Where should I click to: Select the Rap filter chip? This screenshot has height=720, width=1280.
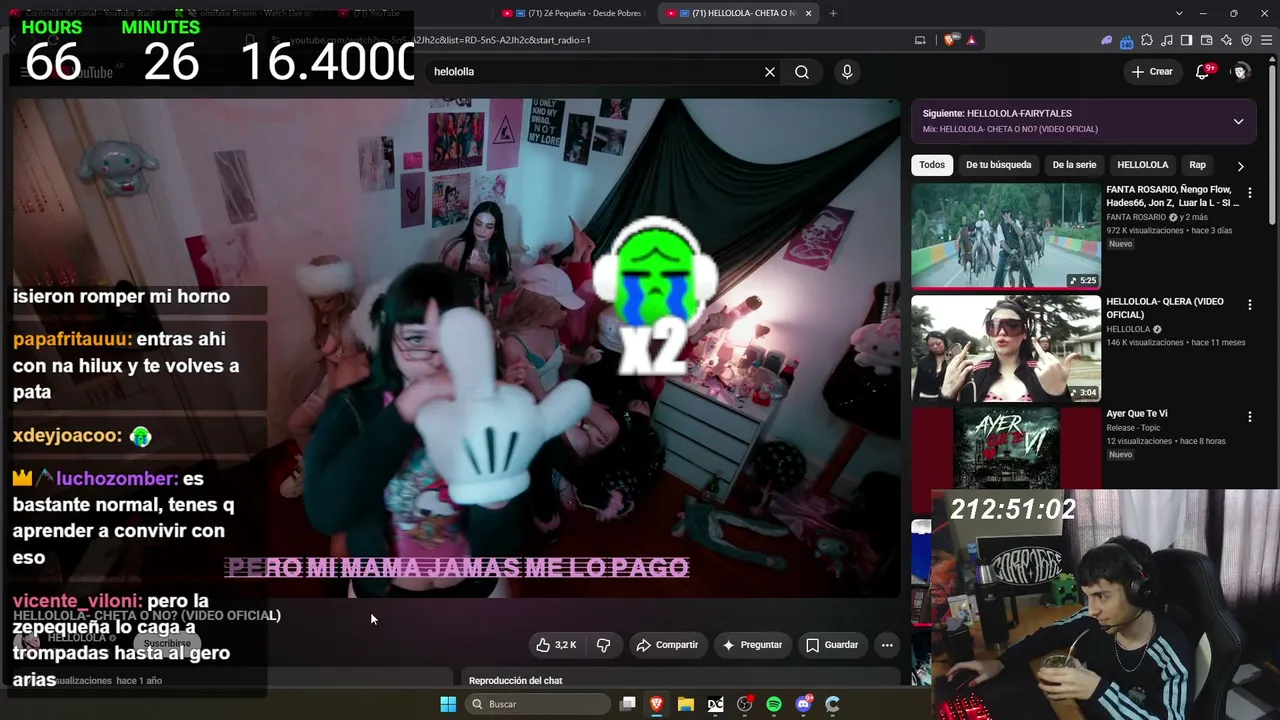click(1197, 165)
